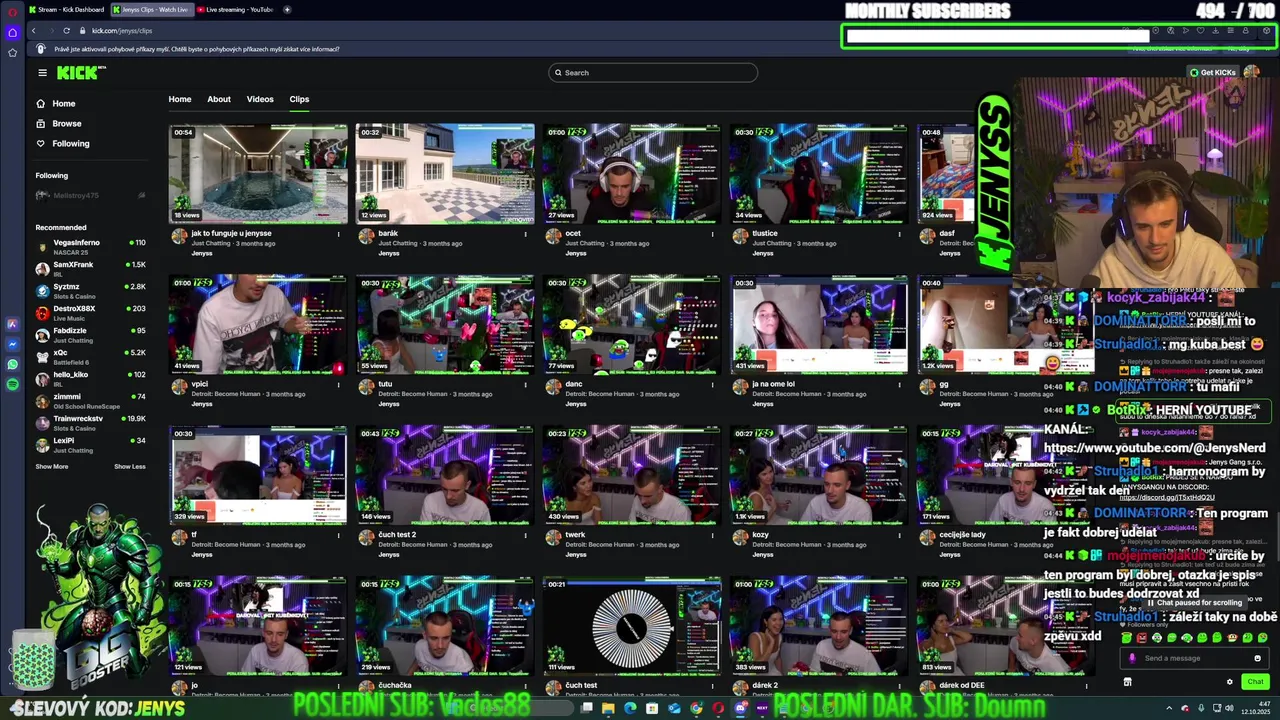Open options menu for 'tlustice' clip
This screenshot has height=720, width=1280.
point(899,234)
